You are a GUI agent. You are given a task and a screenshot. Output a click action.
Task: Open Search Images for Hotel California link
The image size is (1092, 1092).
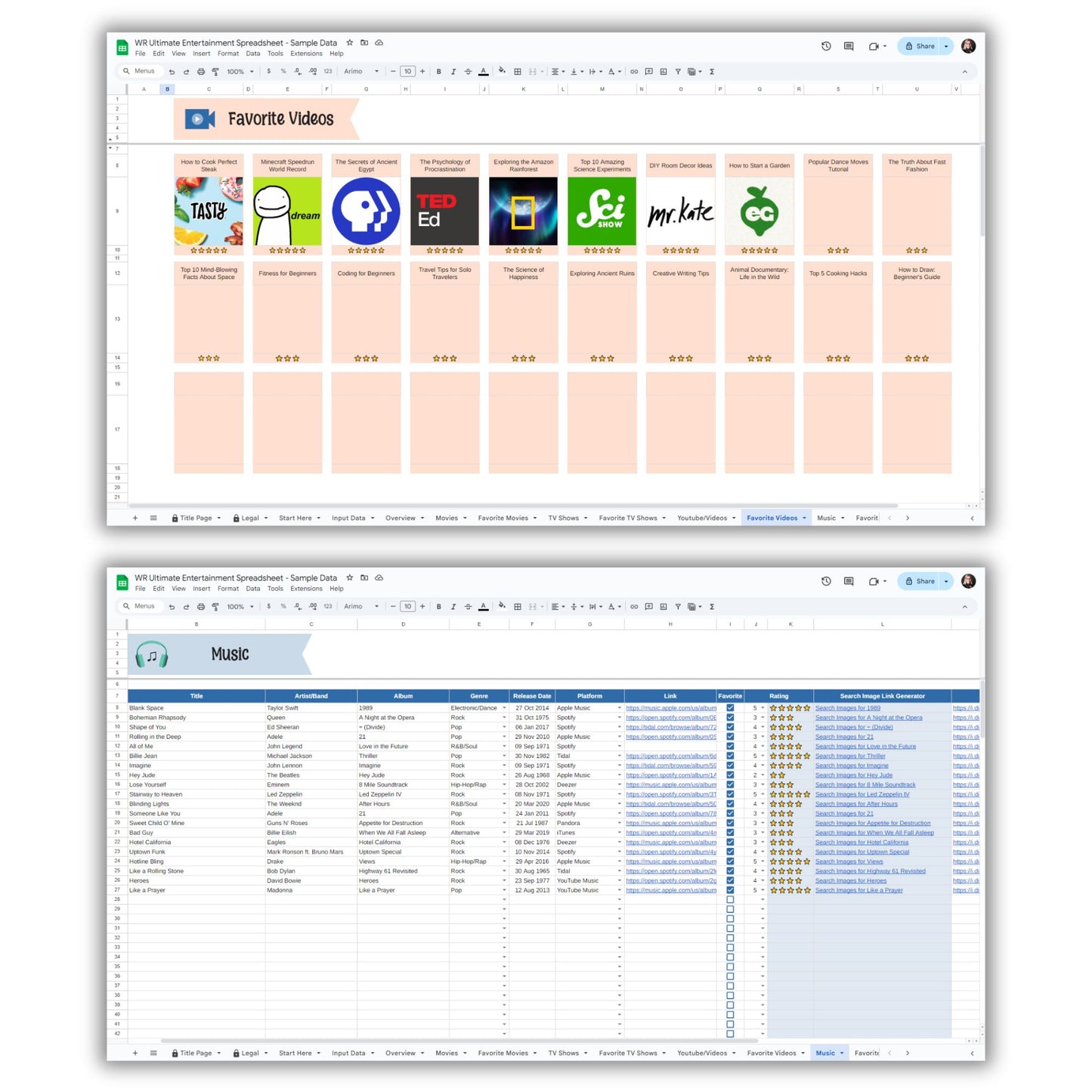click(x=862, y=843)
